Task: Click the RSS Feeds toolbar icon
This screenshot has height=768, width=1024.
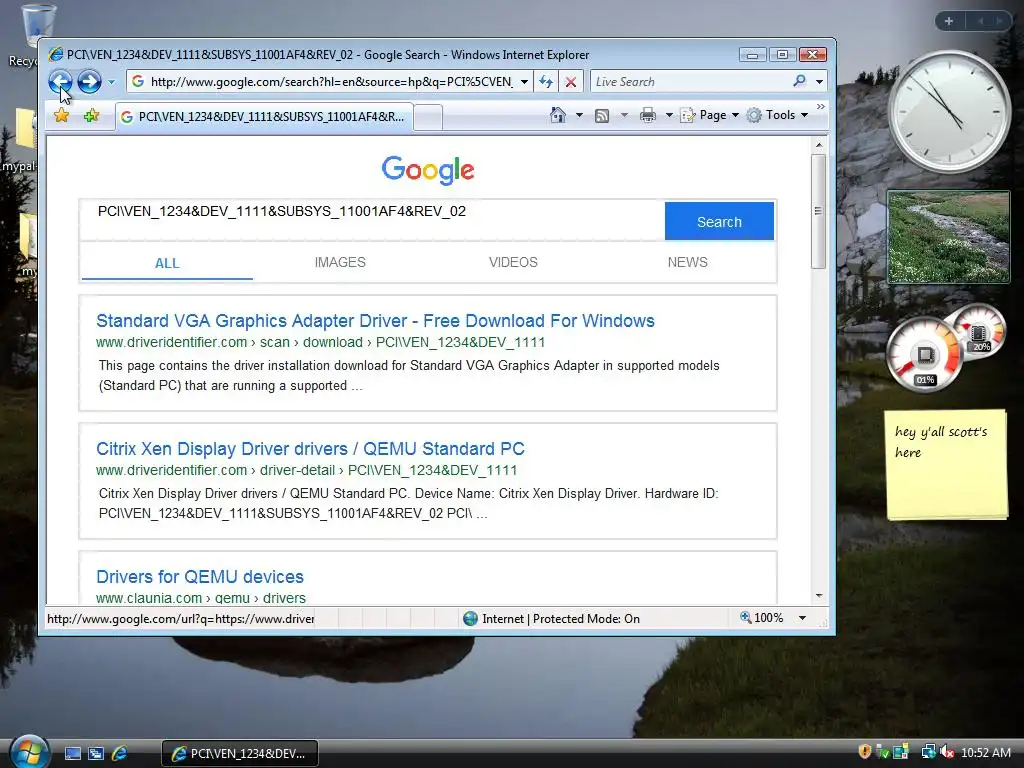Action: [x=602, y=116]
